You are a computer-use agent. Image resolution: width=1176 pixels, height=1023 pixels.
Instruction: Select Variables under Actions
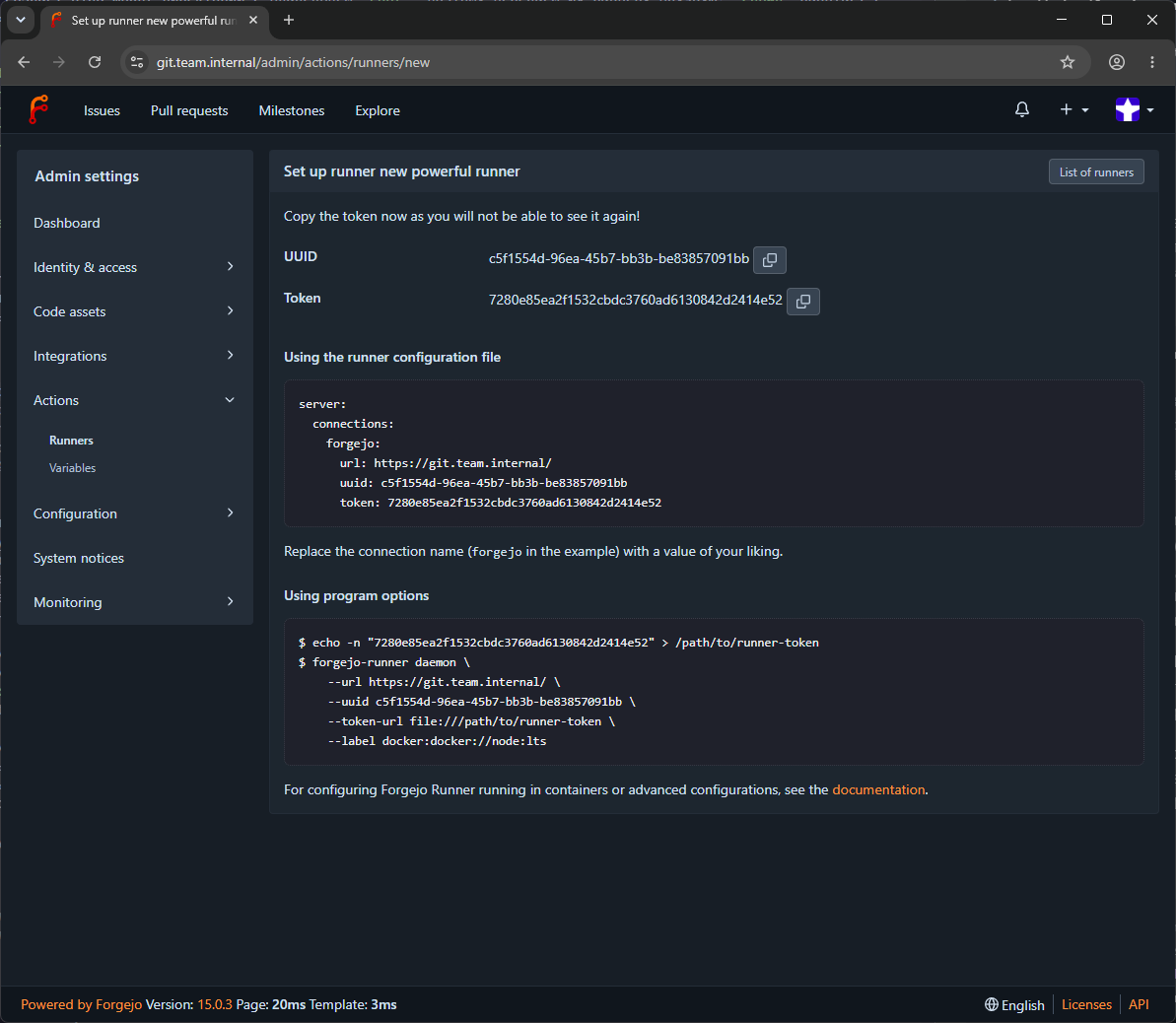pyautogui.click(x=72, y=468)
